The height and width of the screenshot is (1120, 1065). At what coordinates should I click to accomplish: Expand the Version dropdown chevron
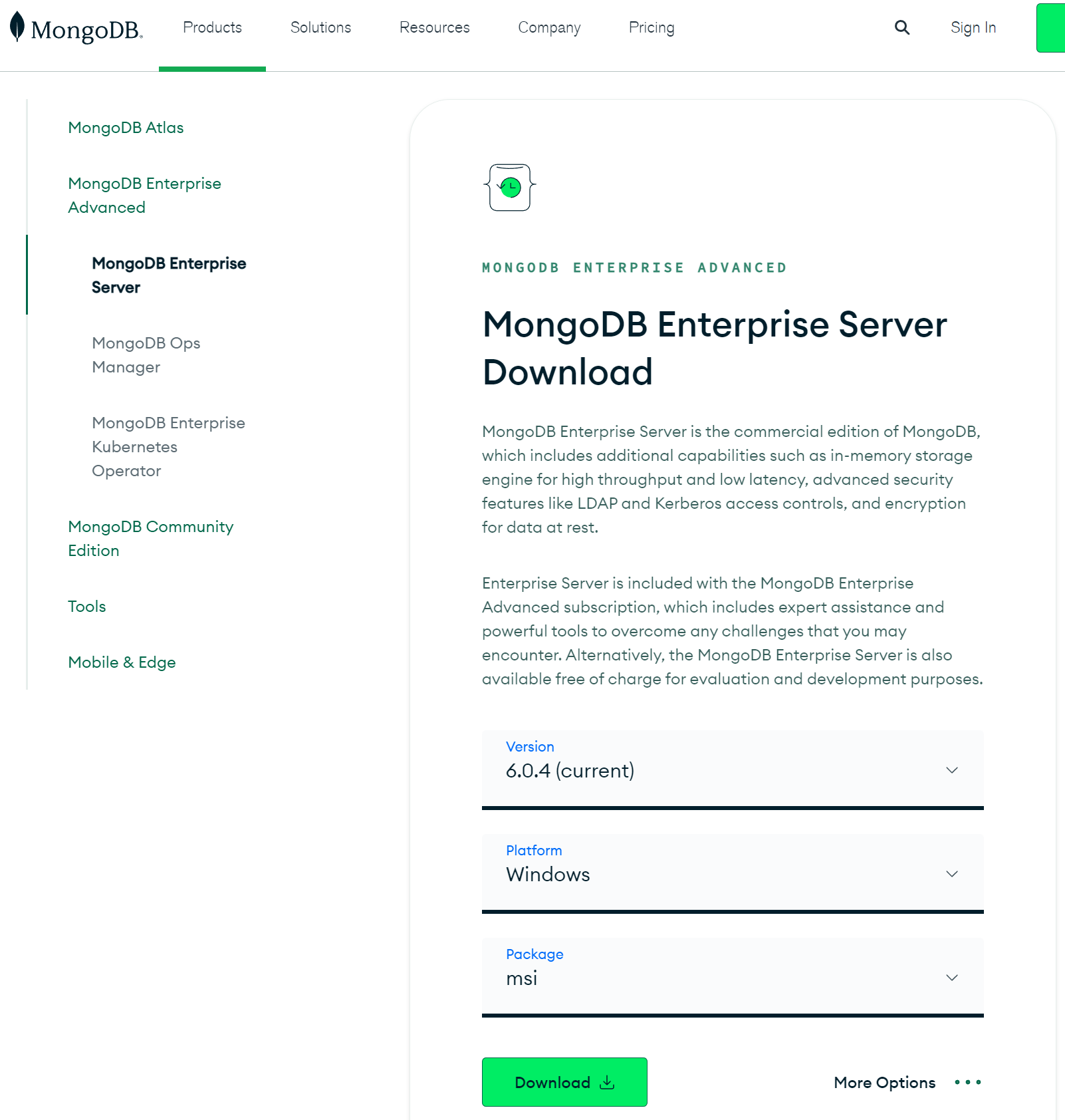tap(952, 770)
